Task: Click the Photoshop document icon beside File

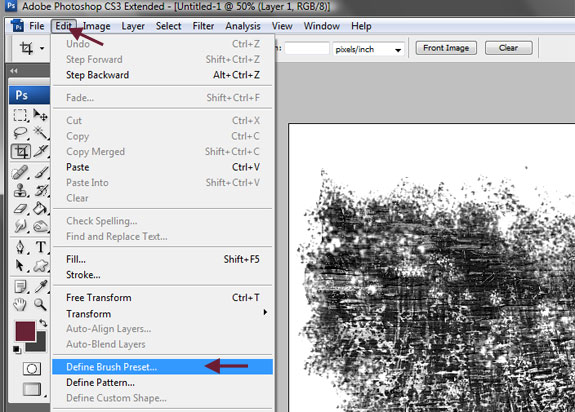Action: tap(17, 26)
